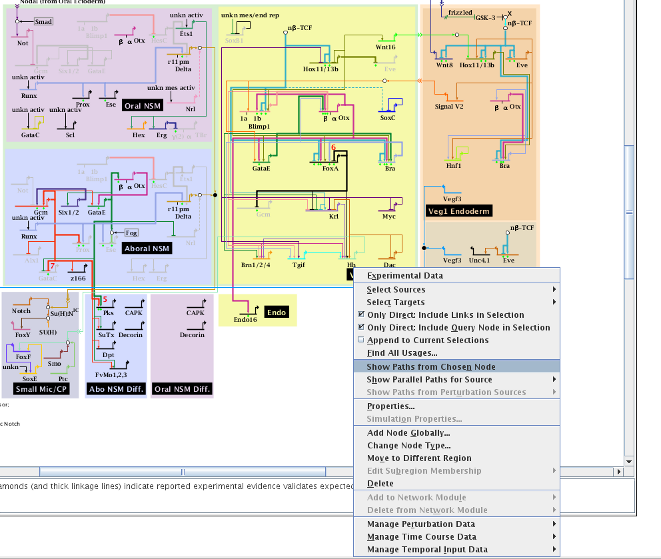This screenshot has height=559, width=661.
Task: Click the Endo16 gene node
Action: pos(246,320)
